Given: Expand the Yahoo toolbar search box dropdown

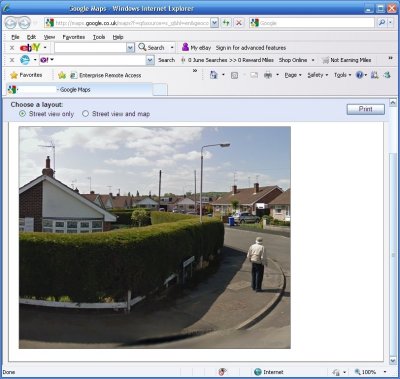Looking at the screenshot, I should [150, 60].
